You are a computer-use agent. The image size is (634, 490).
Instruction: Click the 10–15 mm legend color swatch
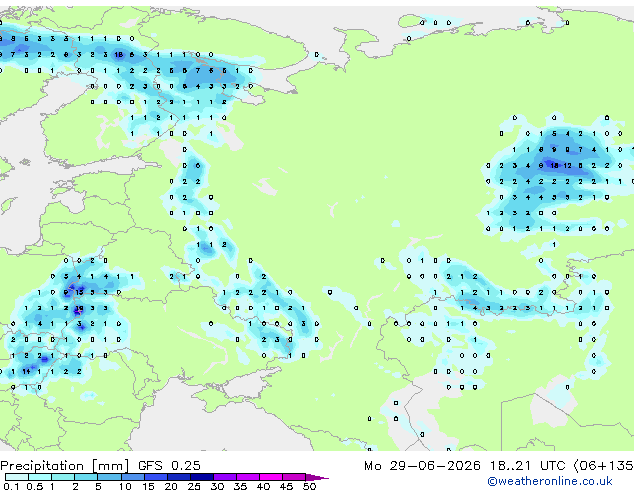[x=133, y=477]
